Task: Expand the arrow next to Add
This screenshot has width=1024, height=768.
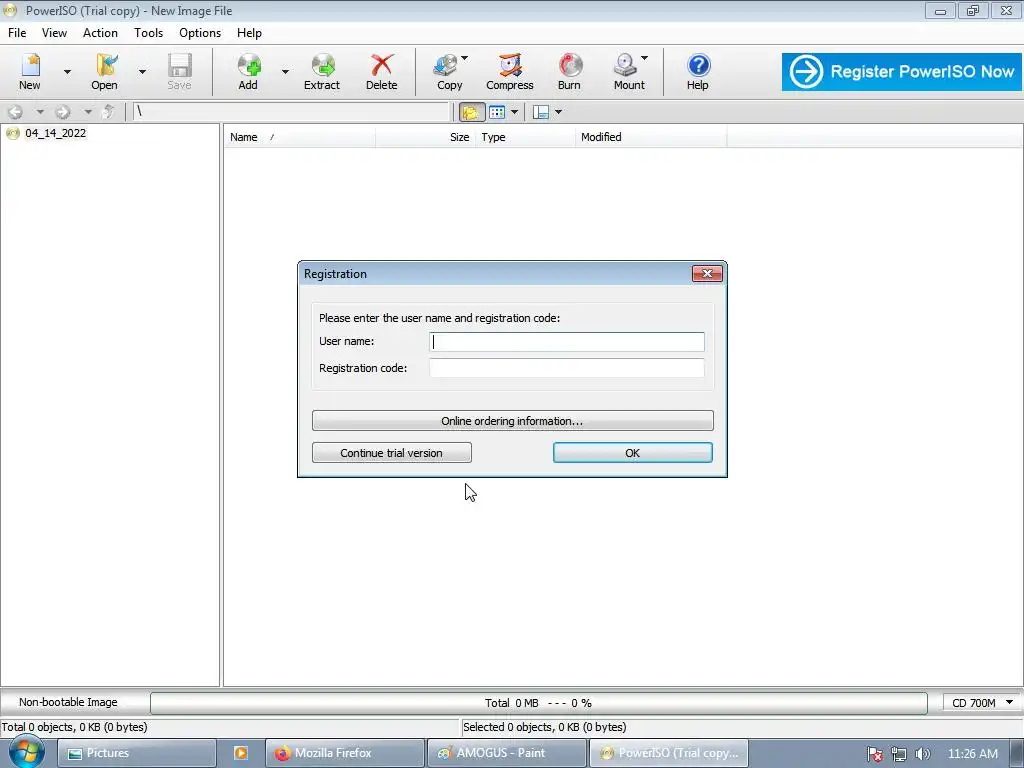Action: pos(285,72)
